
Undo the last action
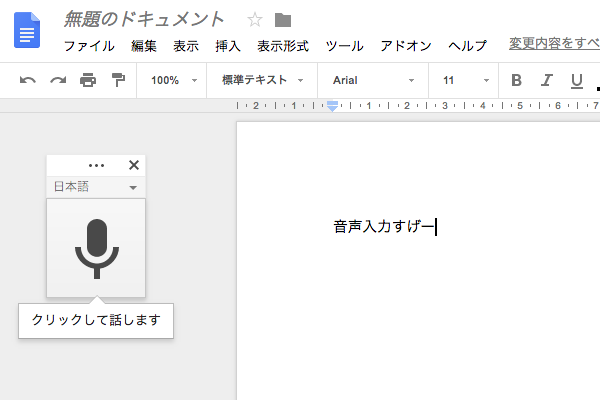click(28, 80)
